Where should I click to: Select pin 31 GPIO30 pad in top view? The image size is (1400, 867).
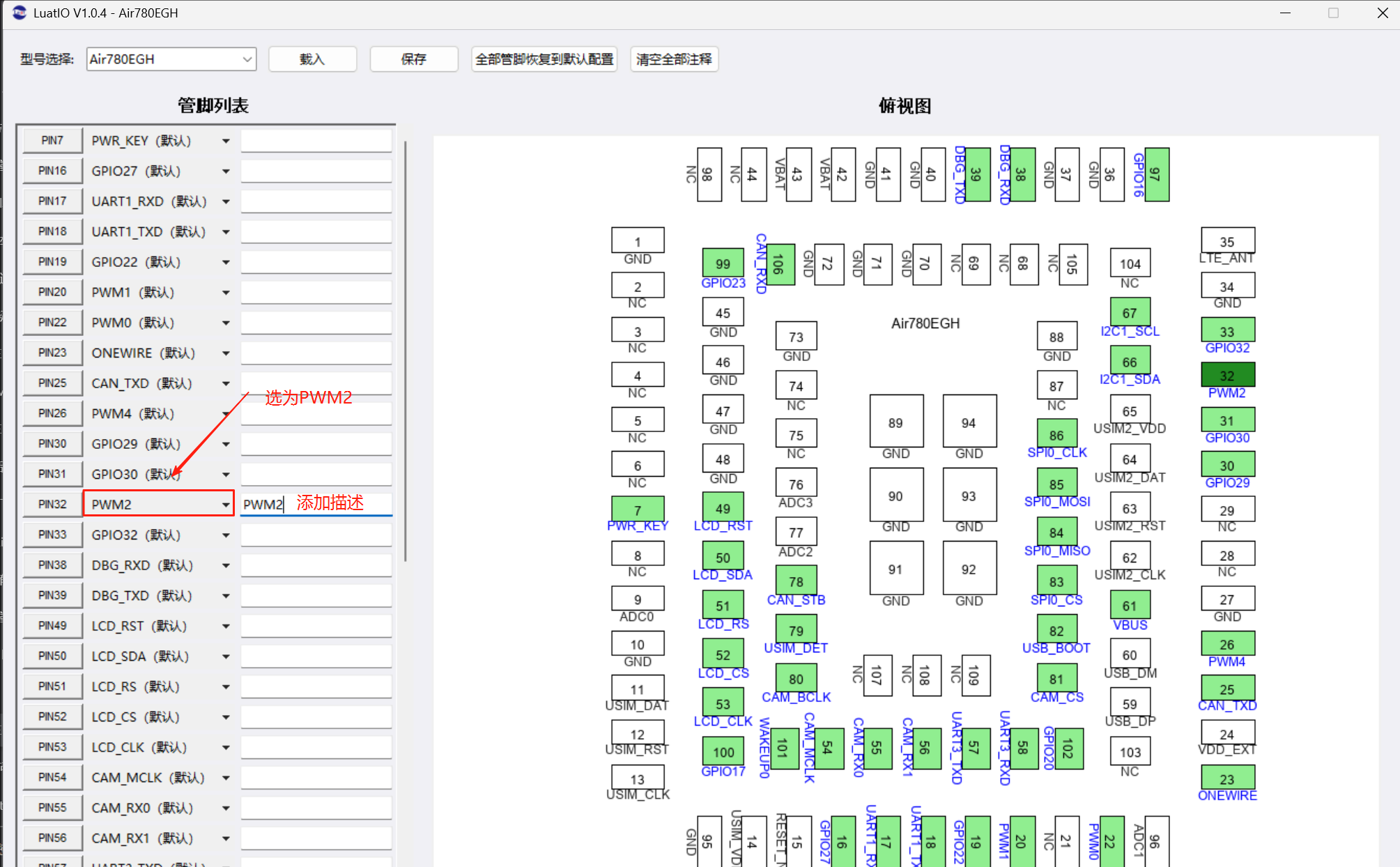click(1228, 420)
